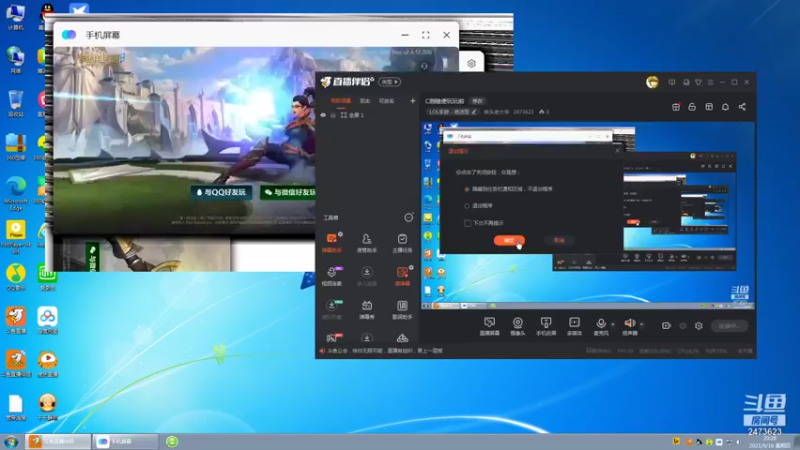
Task: Click the share icon in the companion header
Action: point(742,107)
